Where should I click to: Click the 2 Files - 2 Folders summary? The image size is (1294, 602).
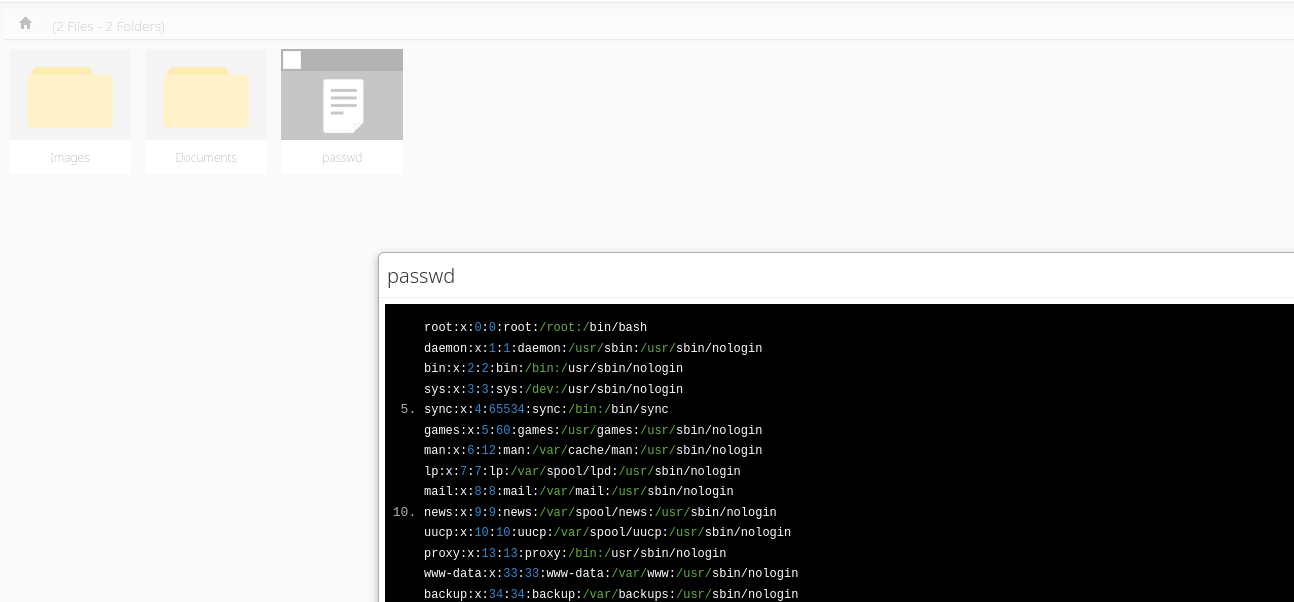pyautogui.click(x=109, y=26)
